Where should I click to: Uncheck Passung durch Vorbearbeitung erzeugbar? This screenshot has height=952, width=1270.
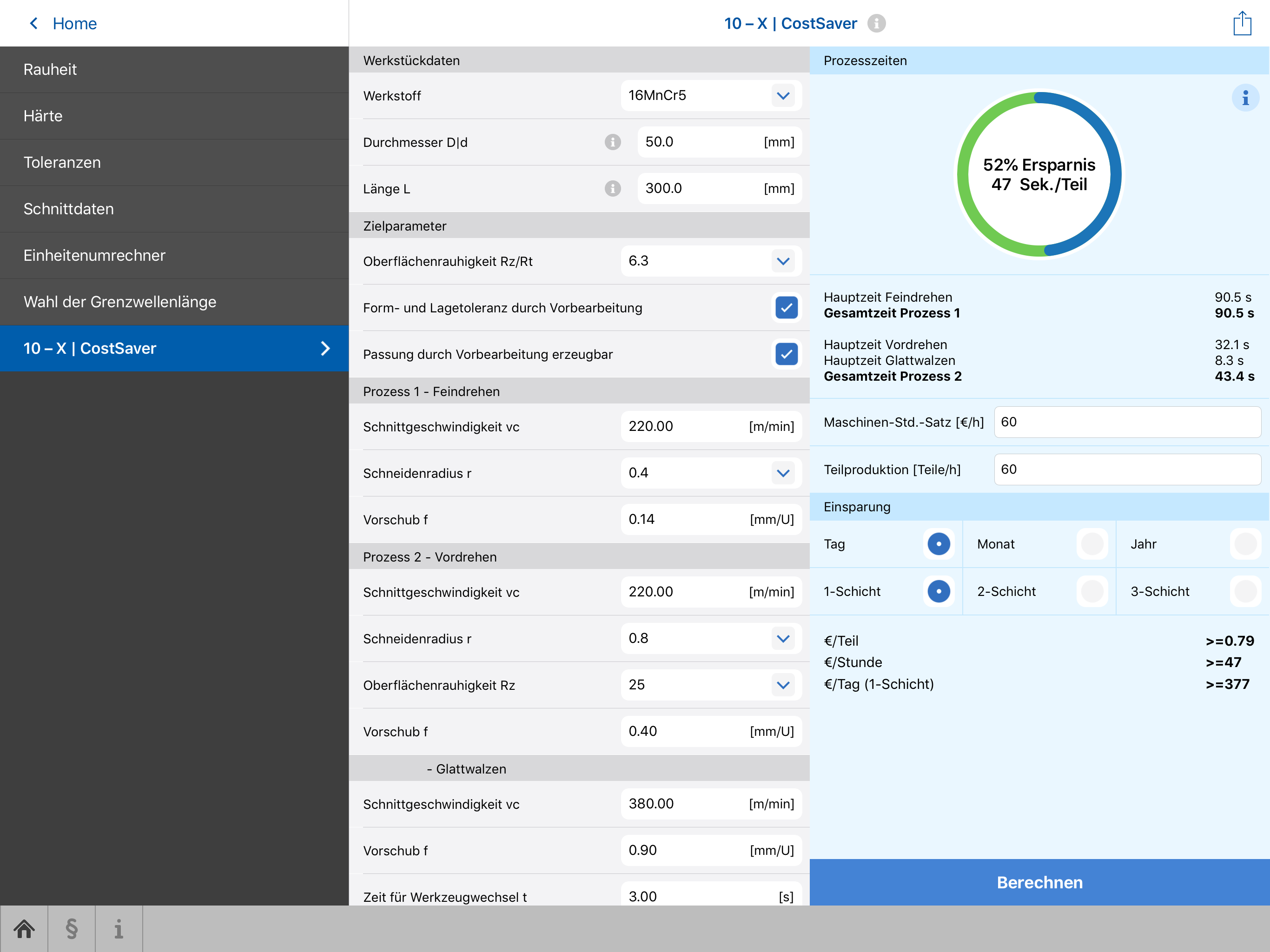tap(786, 354)
